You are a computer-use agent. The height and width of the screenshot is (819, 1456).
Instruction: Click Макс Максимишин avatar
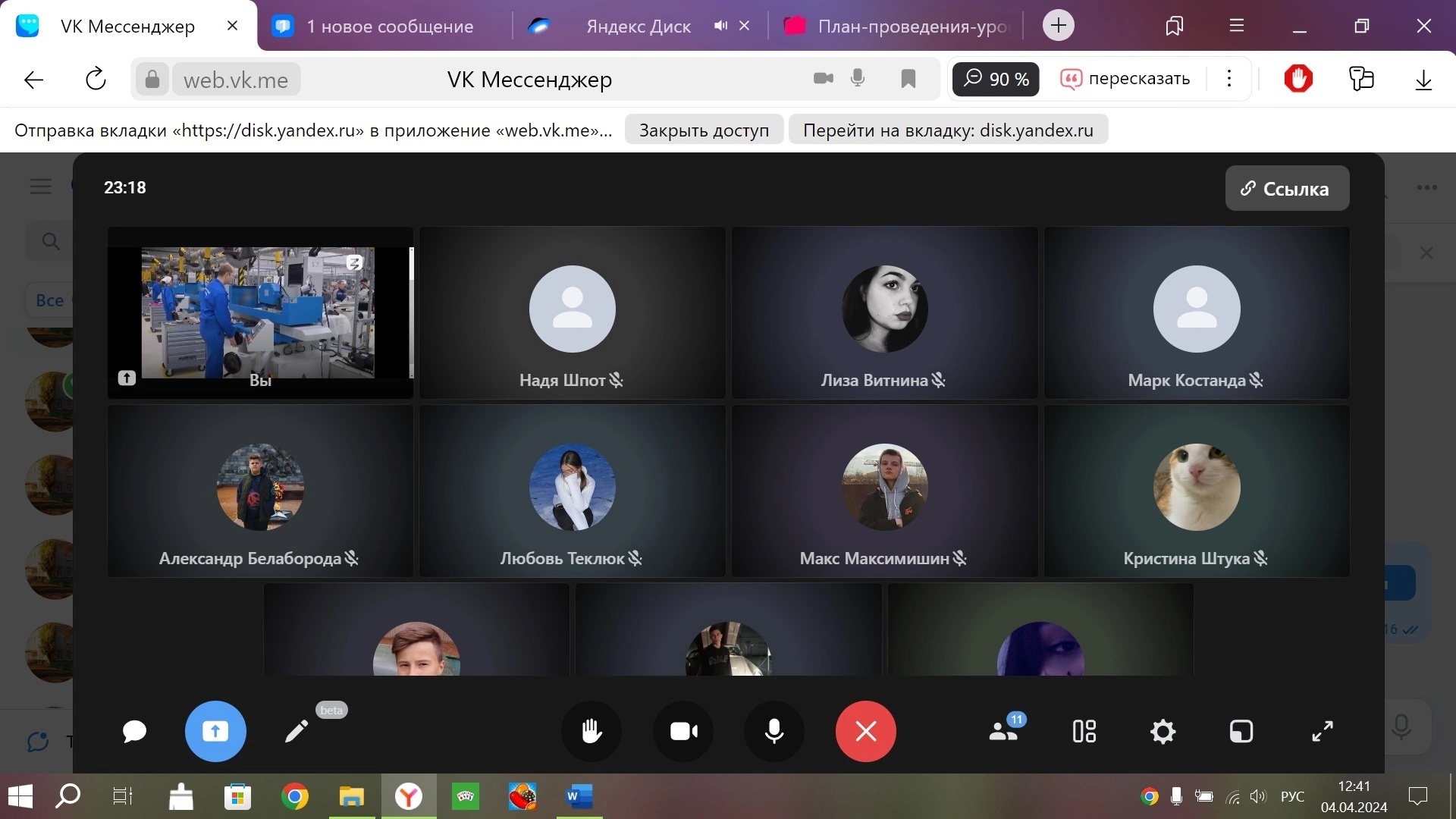click(885, 487)
